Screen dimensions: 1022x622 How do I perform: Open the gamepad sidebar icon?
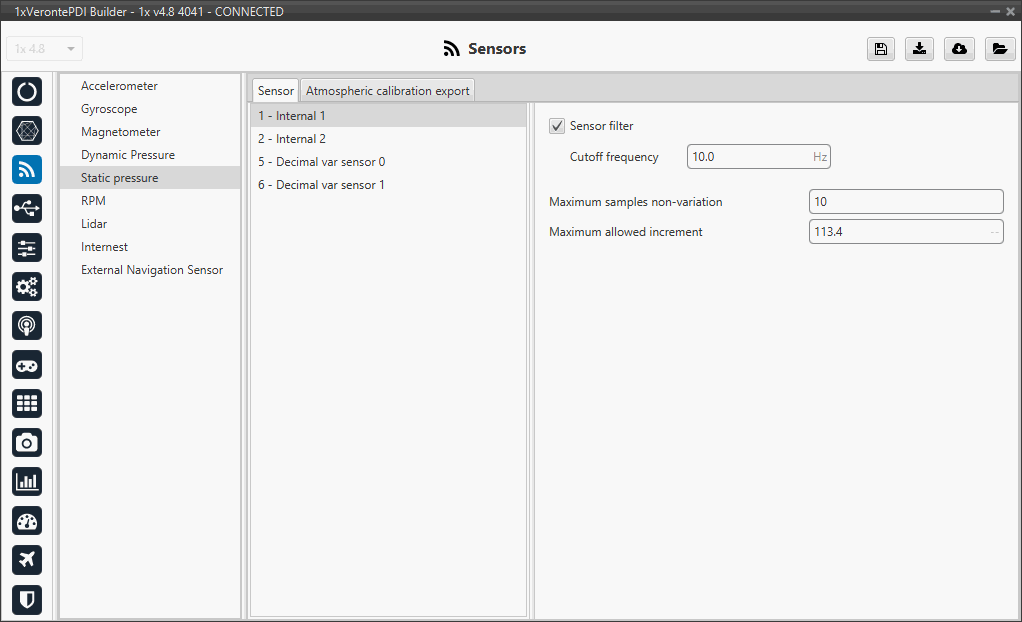point(27,365)
